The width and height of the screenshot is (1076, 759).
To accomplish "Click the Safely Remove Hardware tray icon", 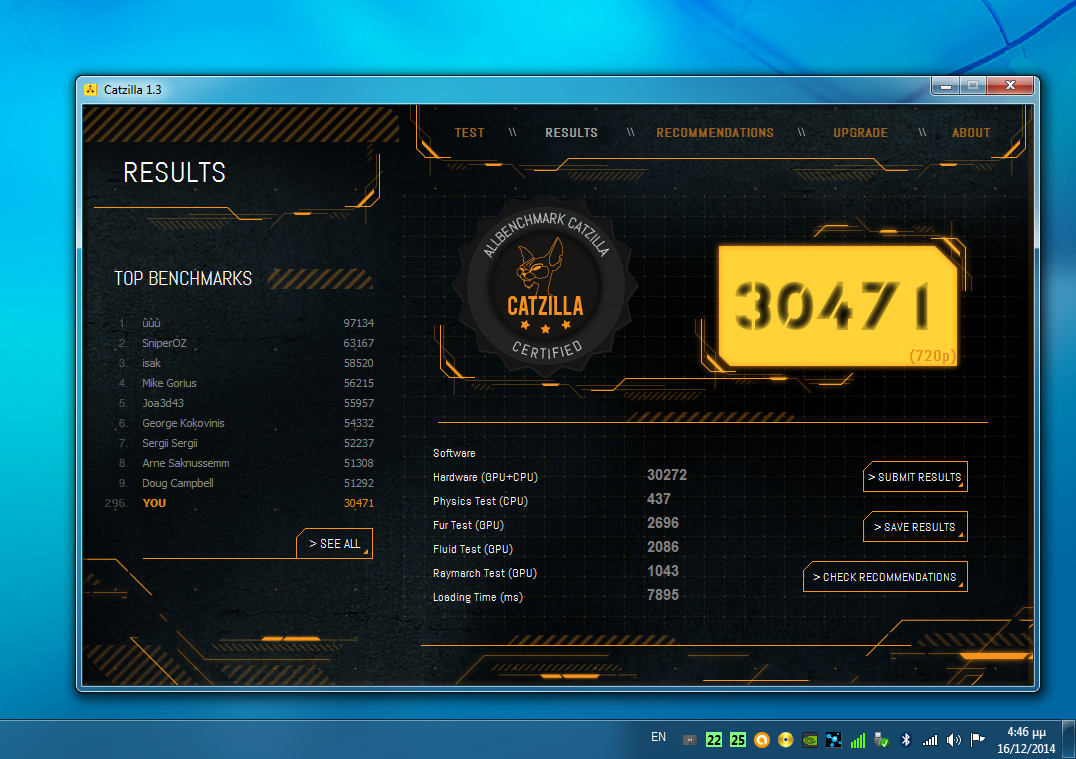I will [x=881, y=740].
